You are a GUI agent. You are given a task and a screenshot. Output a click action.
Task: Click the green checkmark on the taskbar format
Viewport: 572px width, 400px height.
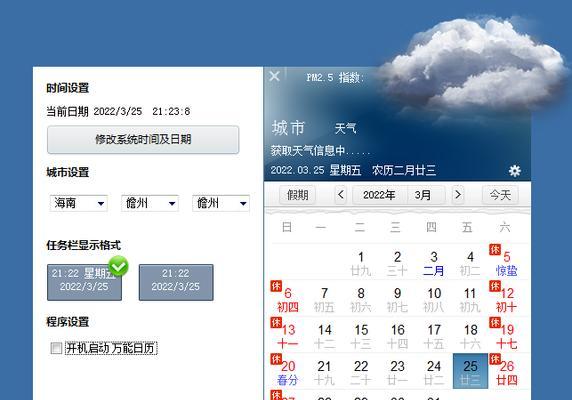119,266
